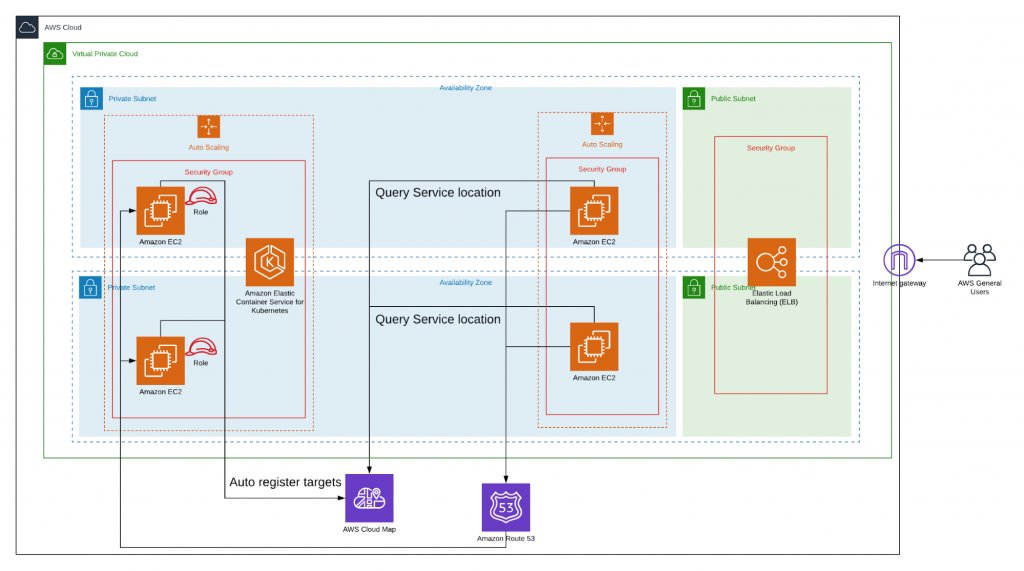Select the top Public Subnet lock icon
Screen dimensions: 1024x571
click(694, 99)
